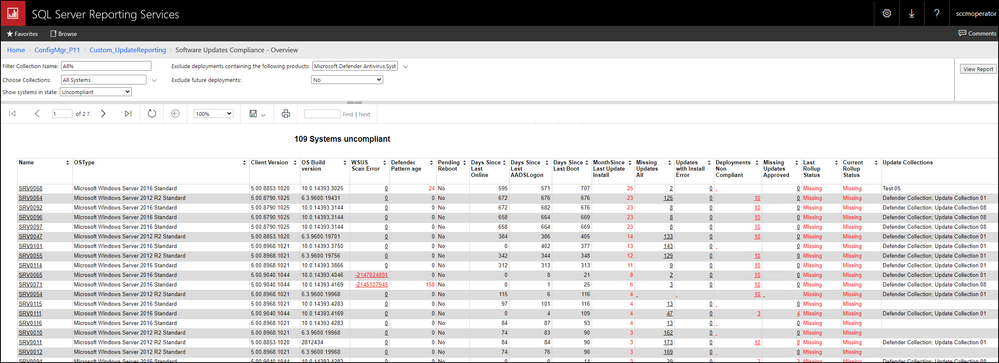Click Filter Collection Name field
This screenshot has height=363, width=999.
tap(106, 66)
